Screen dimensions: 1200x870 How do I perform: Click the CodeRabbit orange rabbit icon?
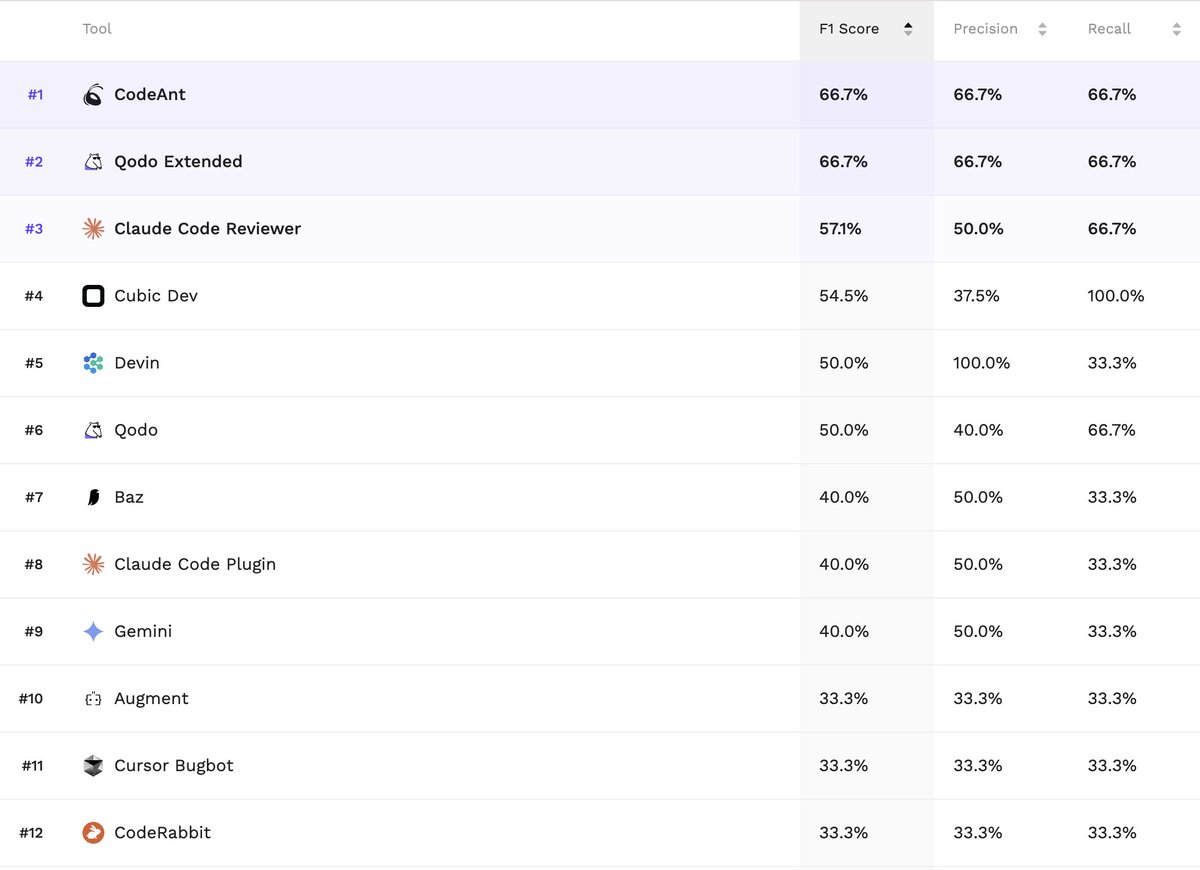(93, 833)
